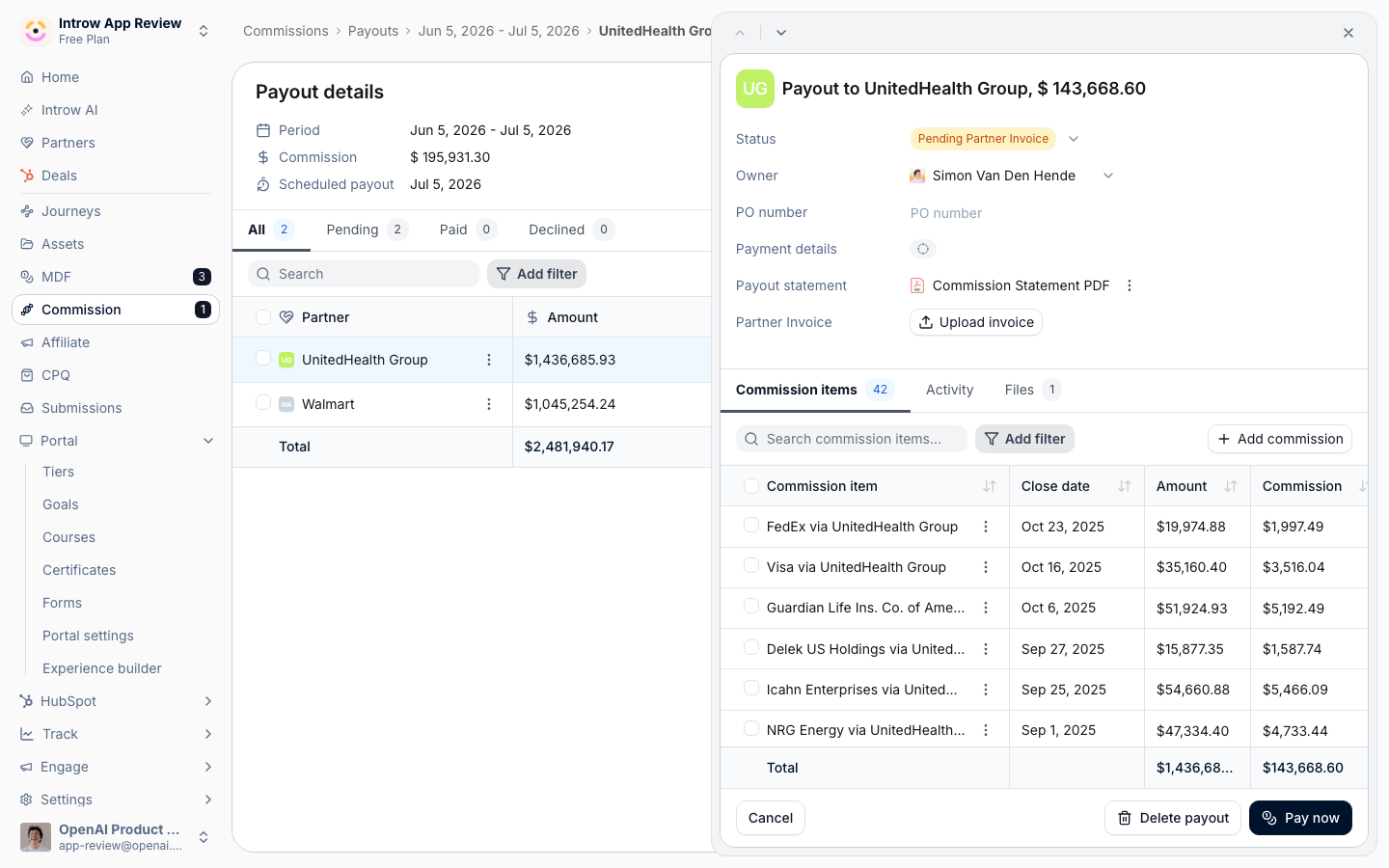Open the Home sidebar item
This screenshot has width=1389, height=868.
[60, 77]
